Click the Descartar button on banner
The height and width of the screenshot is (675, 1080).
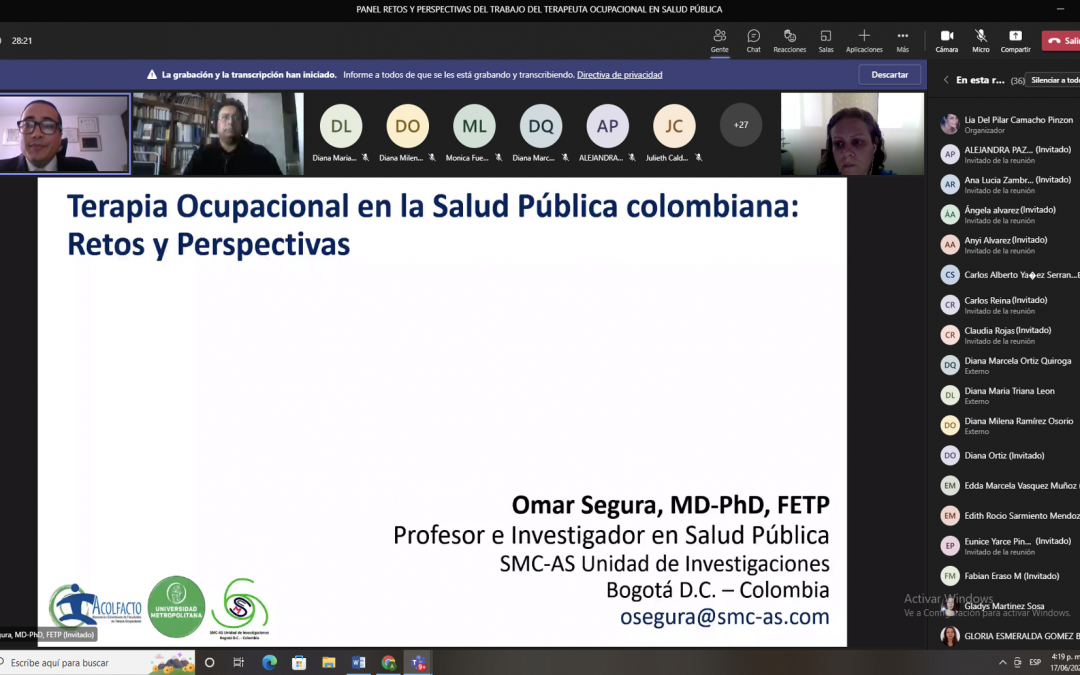(x=889, y=75)
